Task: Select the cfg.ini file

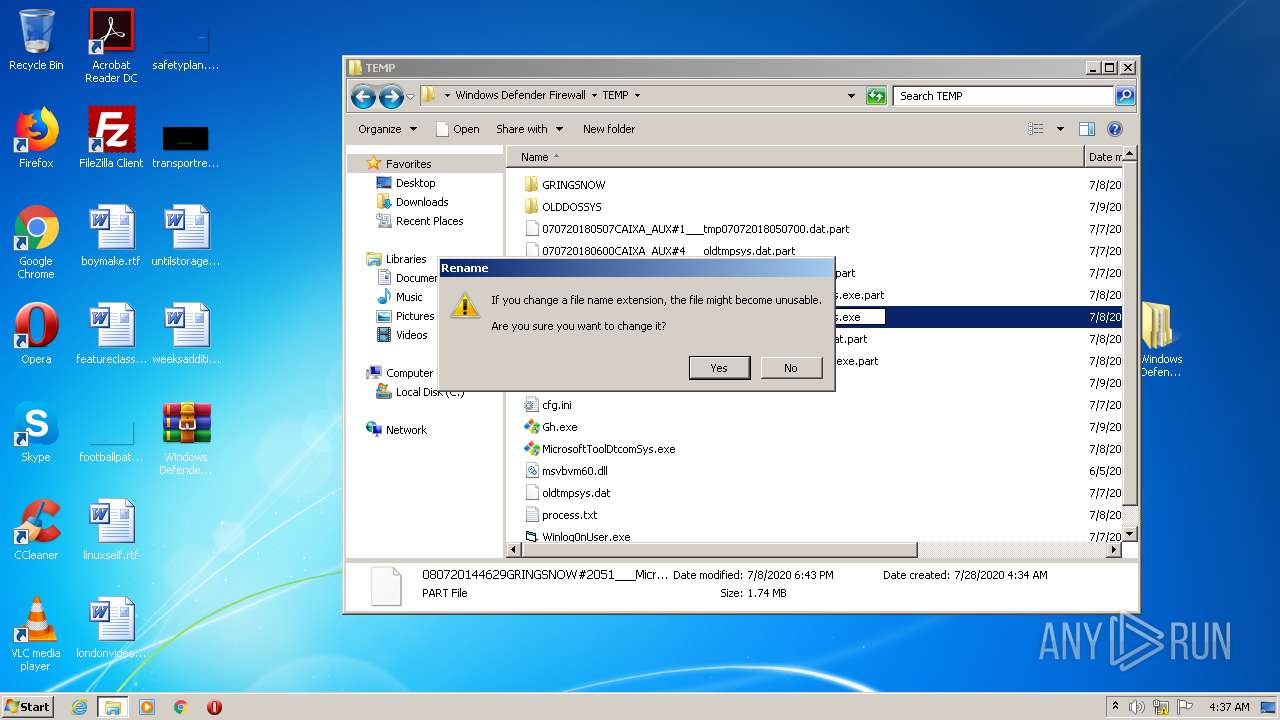Action: point(556,405)
